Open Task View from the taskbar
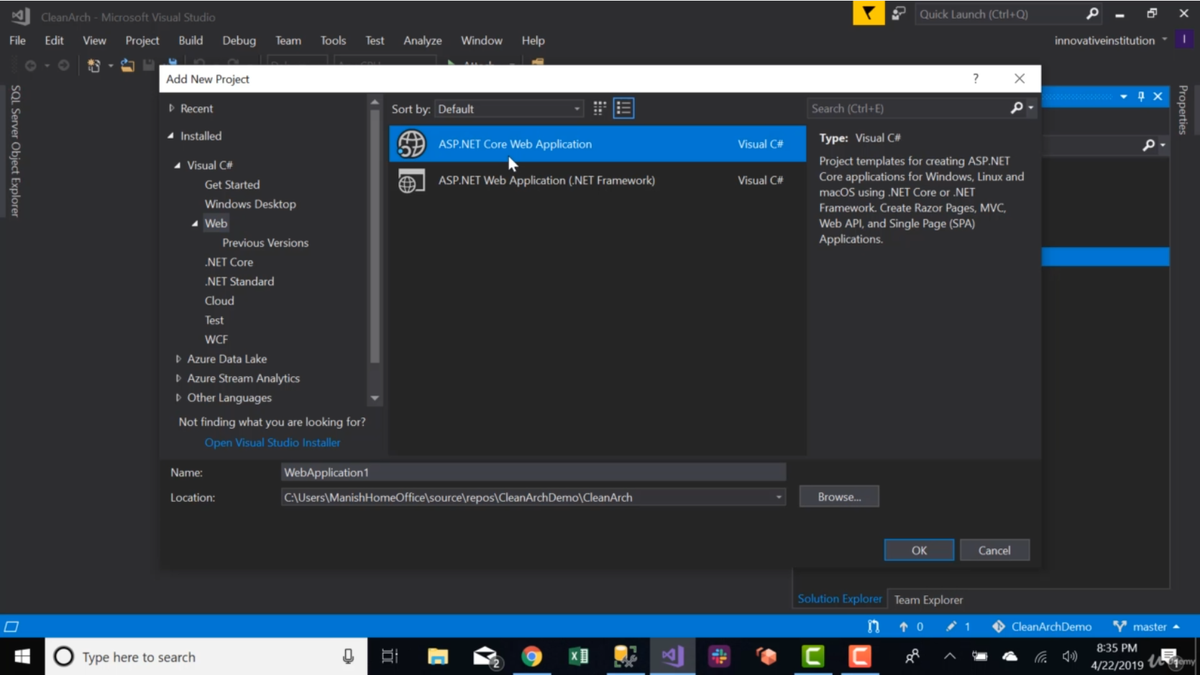1200x675 pixels. pyautogui.click(x=390, y=657)
